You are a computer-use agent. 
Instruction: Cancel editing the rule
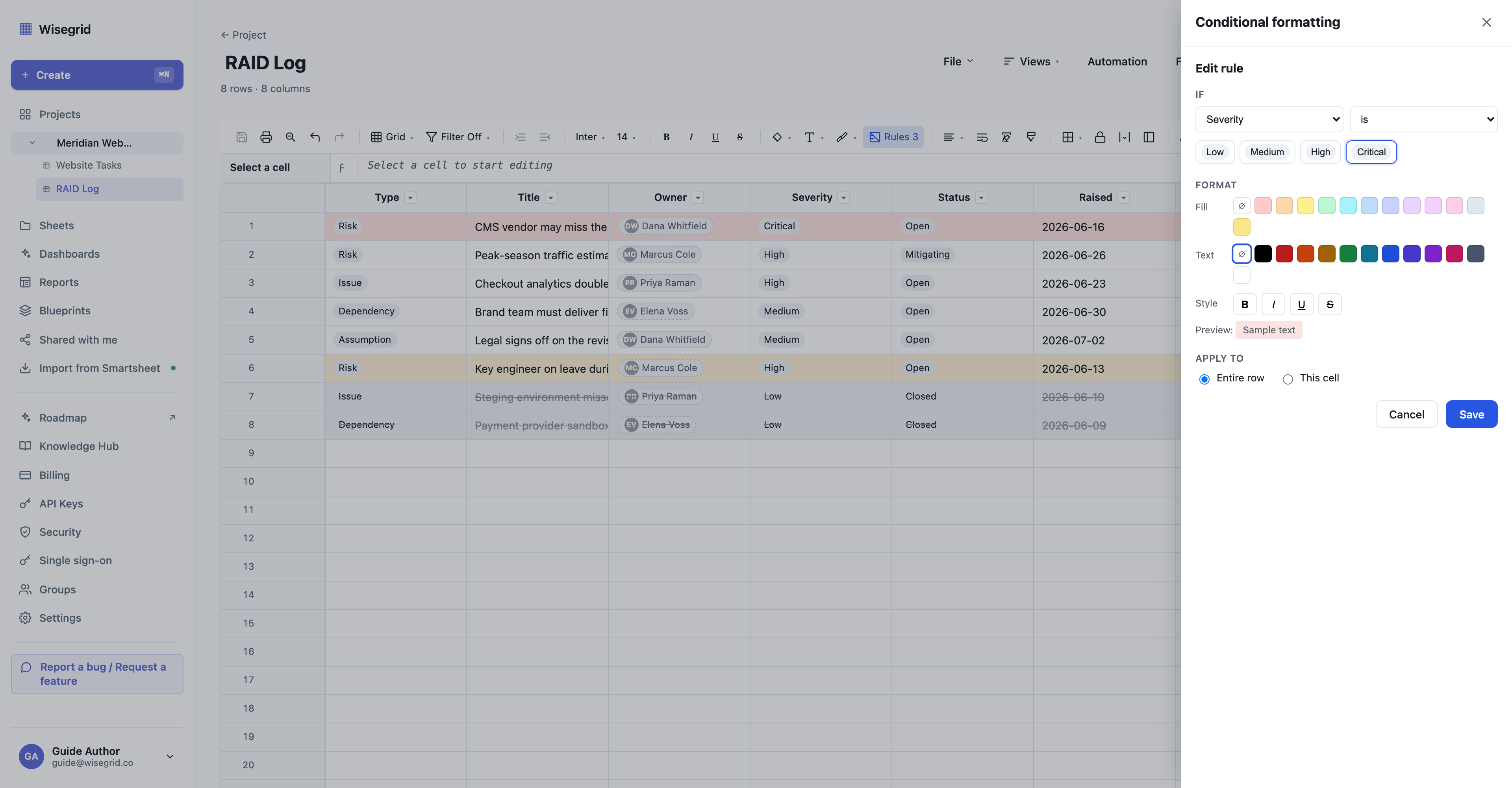pyautogui.click(x=1406, y=414)
